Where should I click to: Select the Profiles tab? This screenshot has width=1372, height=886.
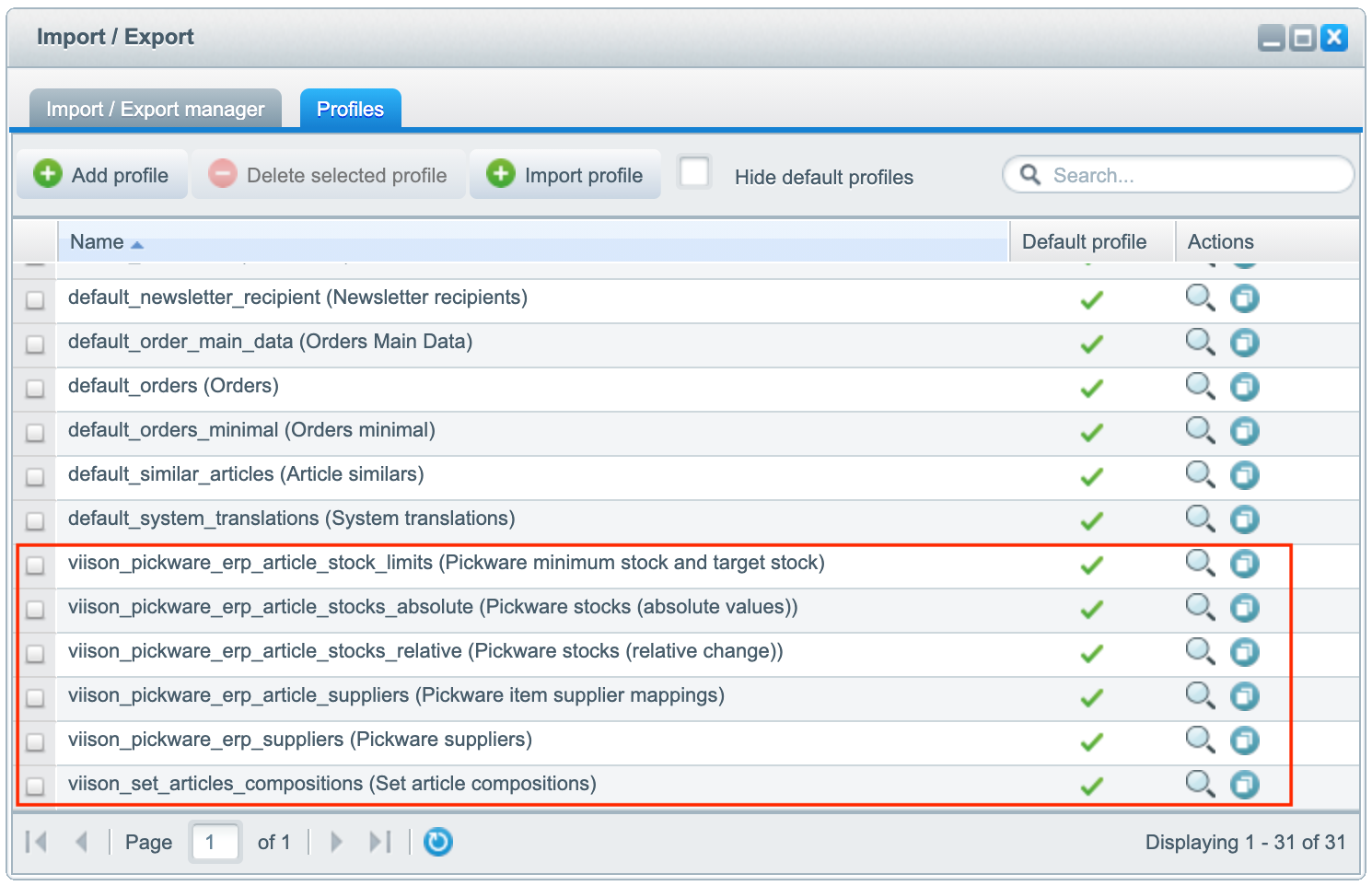(350, 109)
